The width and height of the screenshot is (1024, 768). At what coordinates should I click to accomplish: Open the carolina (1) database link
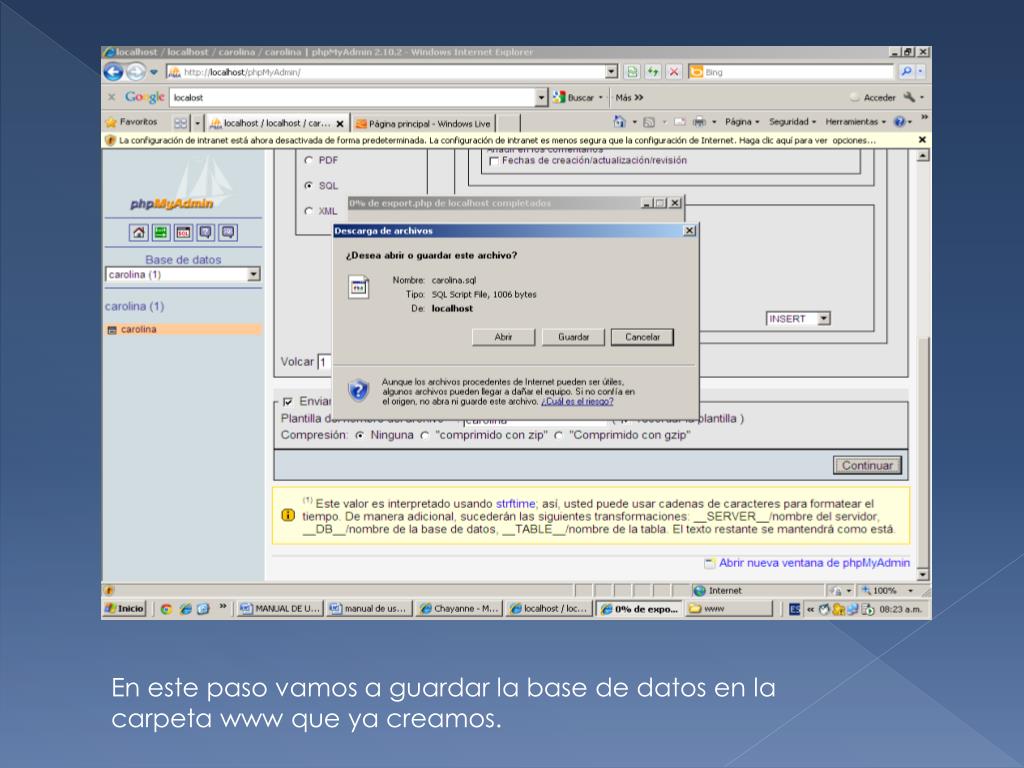click(x=135, y=306)
